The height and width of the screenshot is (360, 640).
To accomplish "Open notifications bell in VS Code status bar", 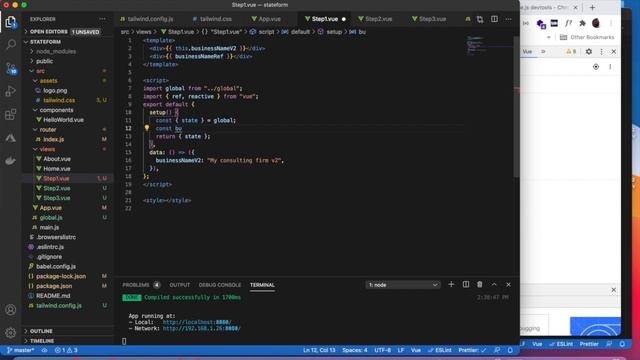I will 510,350.
